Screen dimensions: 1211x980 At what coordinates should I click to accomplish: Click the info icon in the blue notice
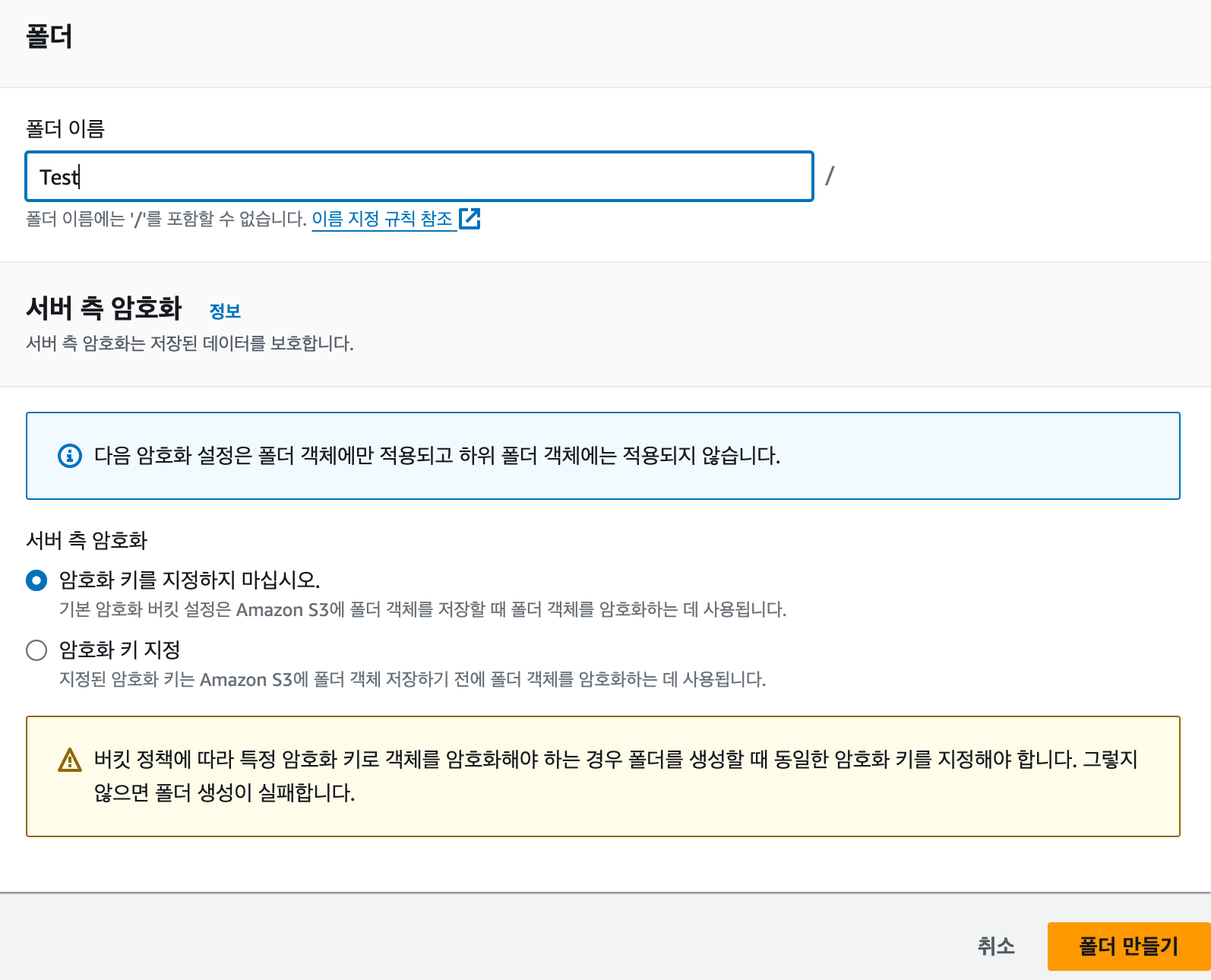(x=70, y=456)
